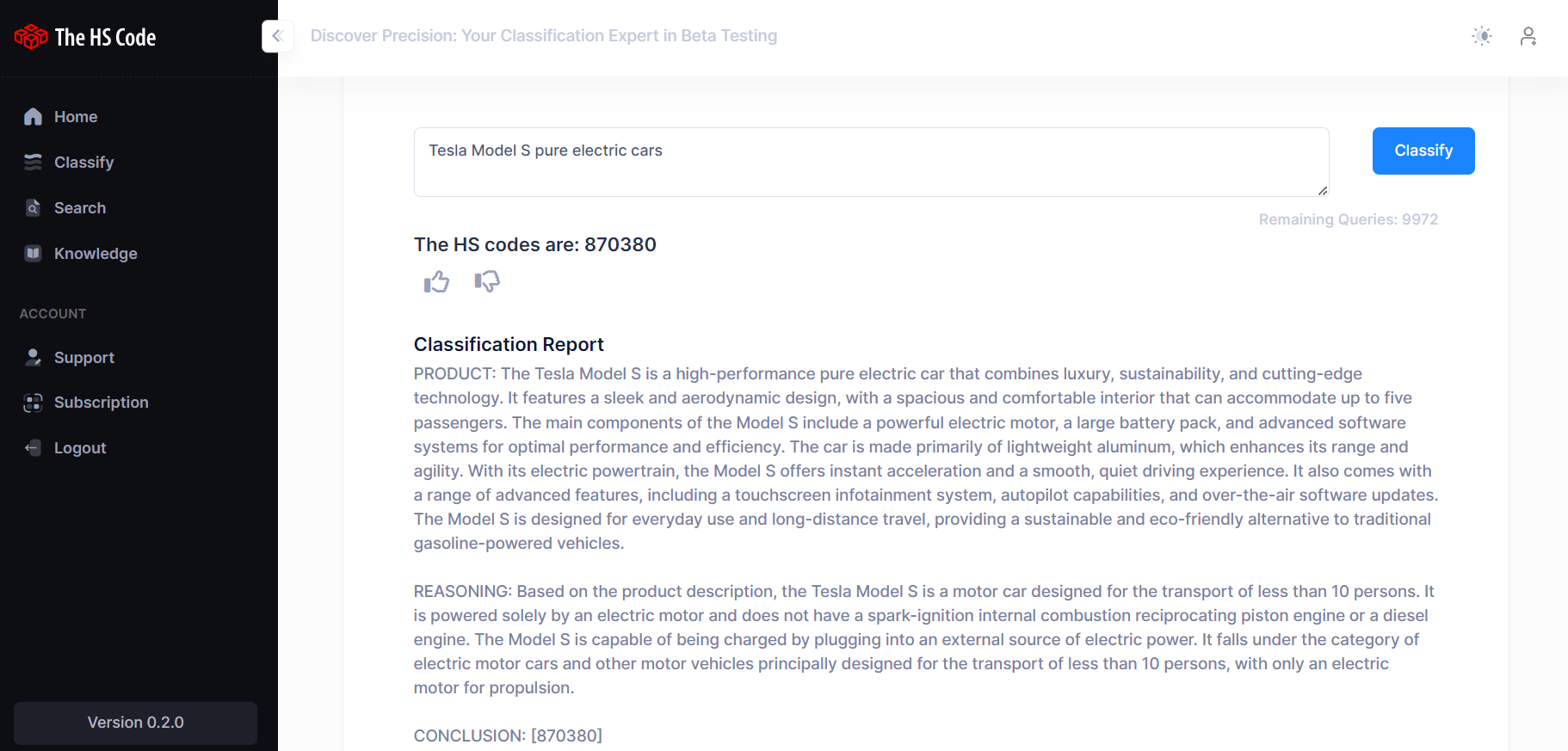
Task: Collapse the sidebar with the chevron button
Action: (x=277, y=36)
